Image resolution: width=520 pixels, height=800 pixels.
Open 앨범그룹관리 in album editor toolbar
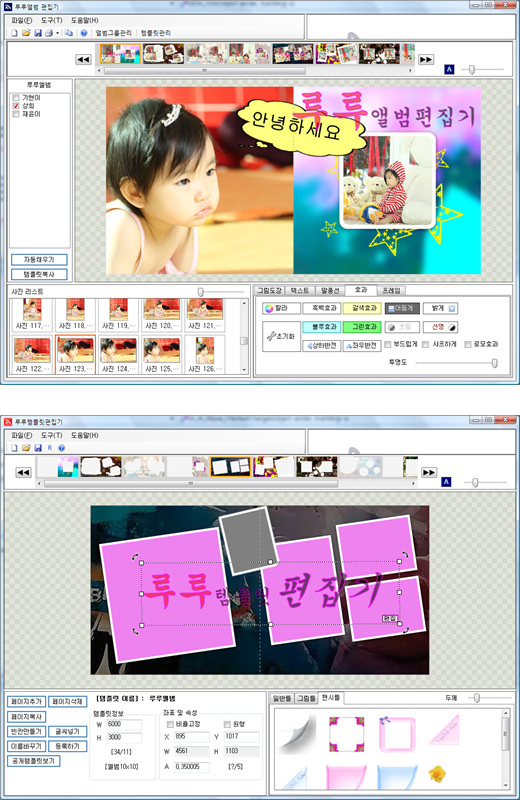[x=113, y=33]
